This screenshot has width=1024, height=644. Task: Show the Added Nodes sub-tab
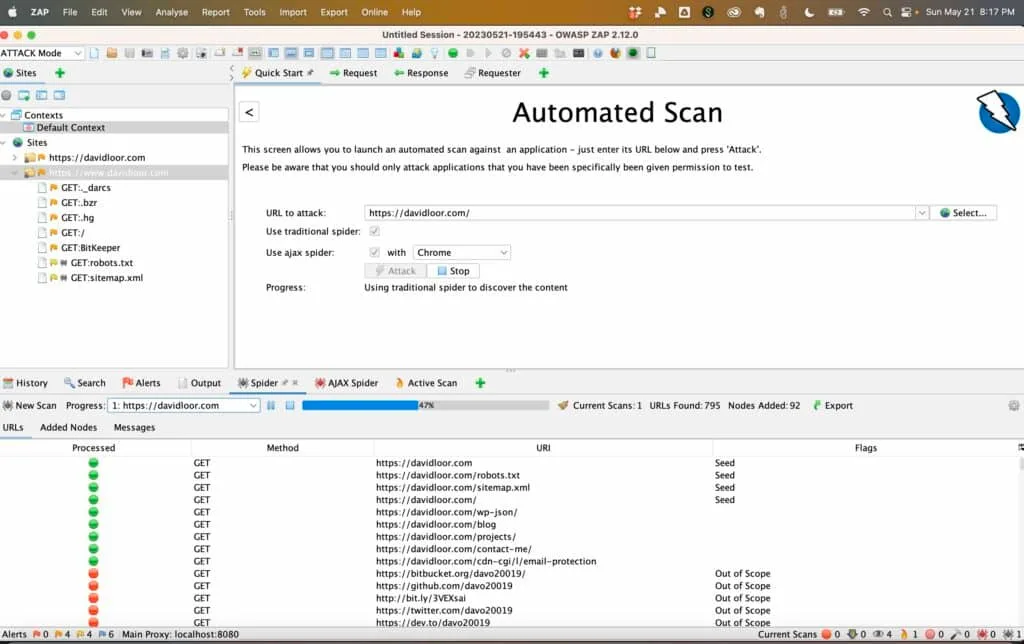pos(69,428)
